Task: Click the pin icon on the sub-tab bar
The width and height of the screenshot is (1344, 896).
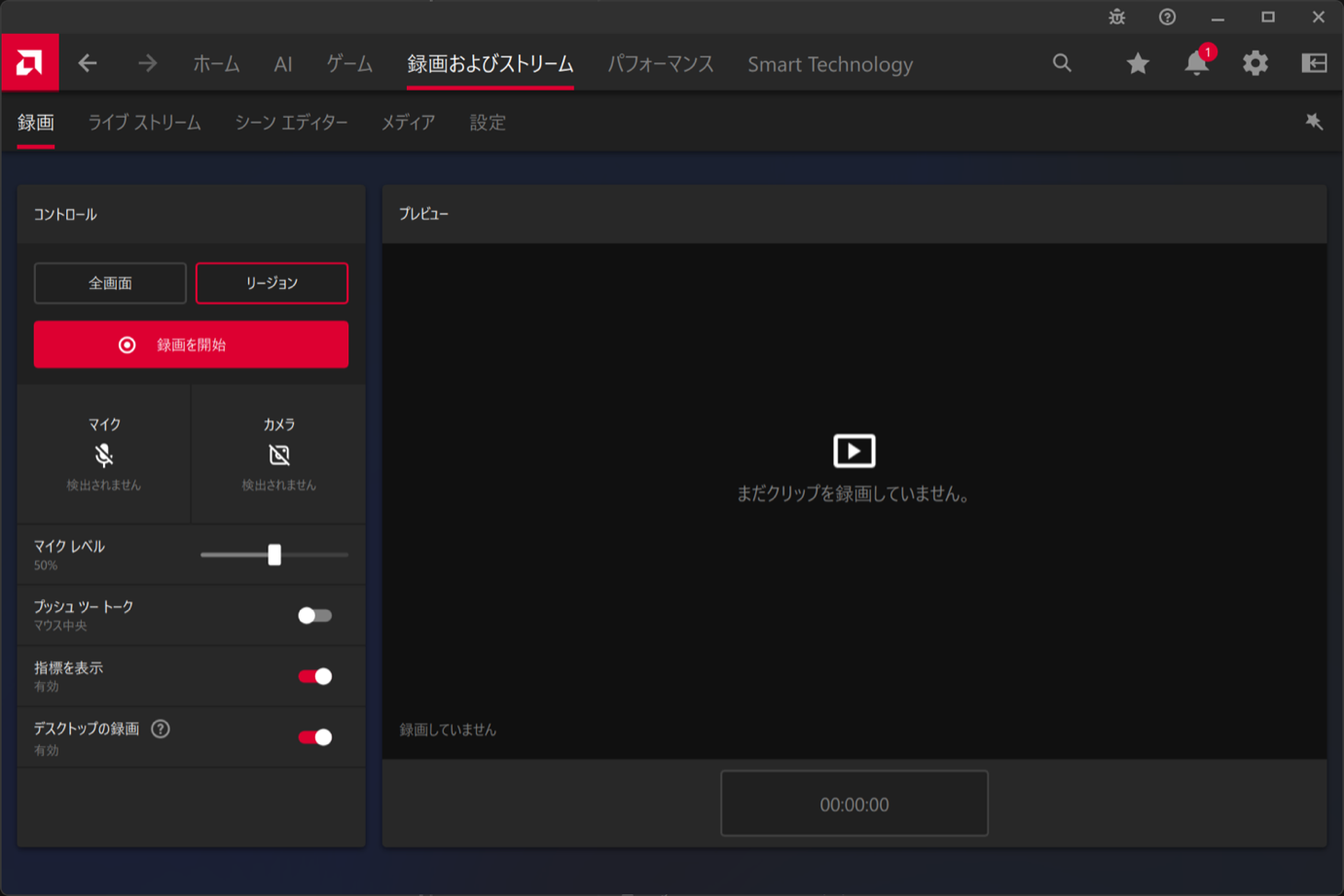Action: [x=1314, y=122]
